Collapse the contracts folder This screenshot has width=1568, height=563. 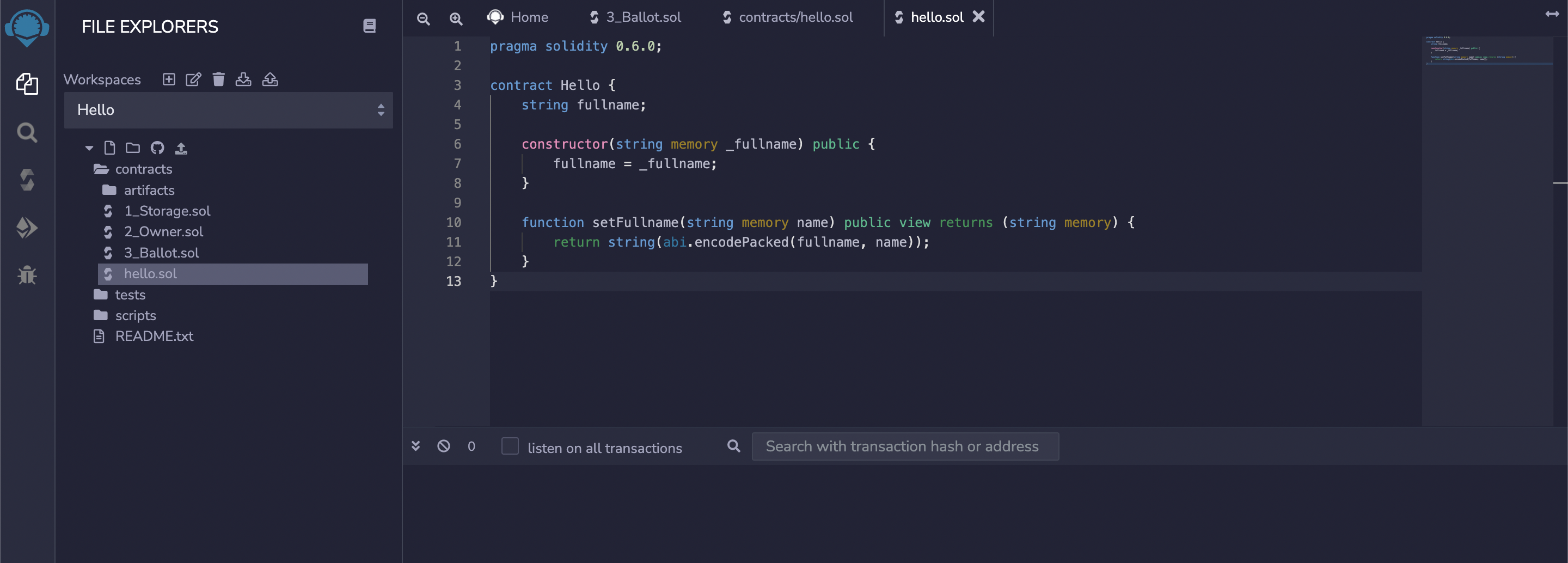click(143, 169)
